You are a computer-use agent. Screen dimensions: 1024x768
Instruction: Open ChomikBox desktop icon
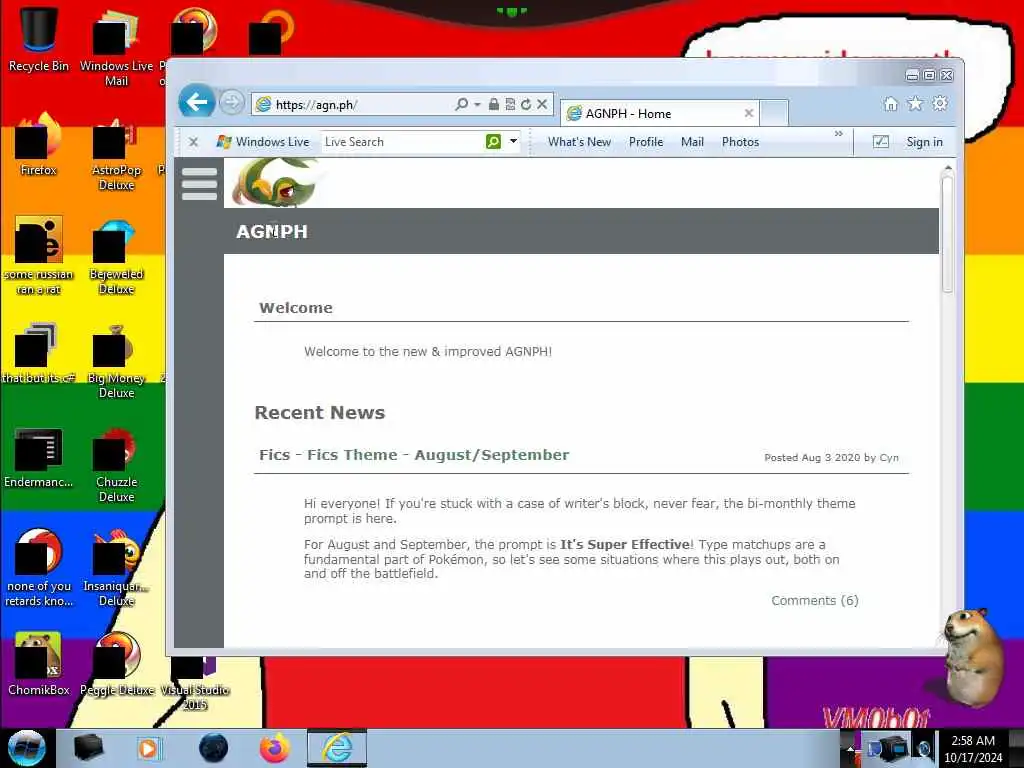39,665
